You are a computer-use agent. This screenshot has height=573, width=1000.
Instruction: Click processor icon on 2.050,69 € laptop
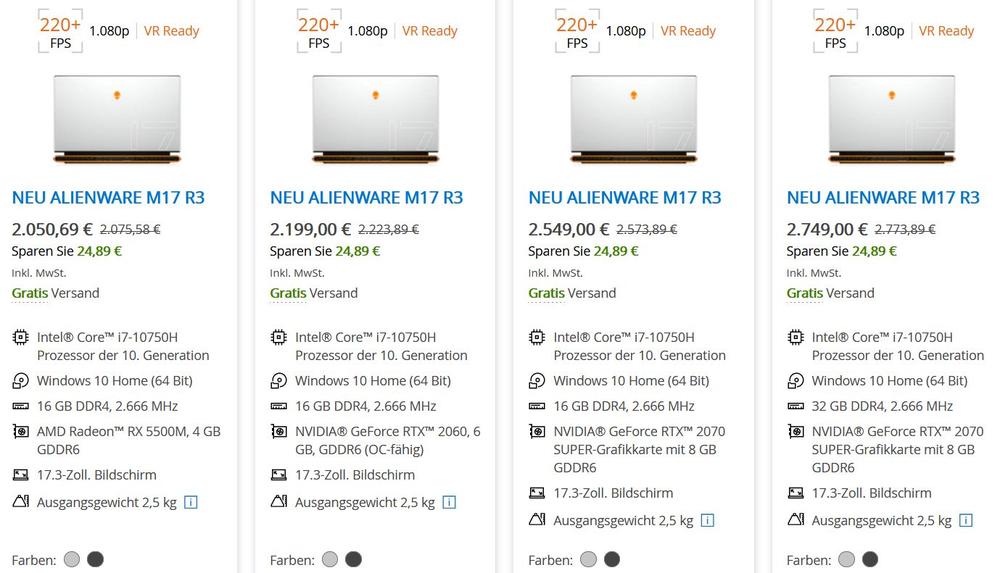pyautogui.click(x=21, y=338)
